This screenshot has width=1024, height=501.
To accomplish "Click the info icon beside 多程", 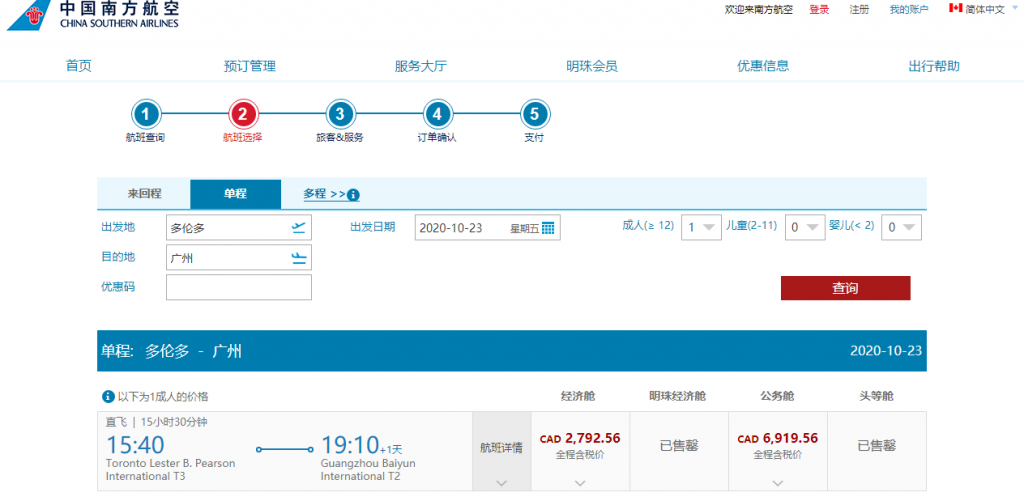I will tap(353, 195).
